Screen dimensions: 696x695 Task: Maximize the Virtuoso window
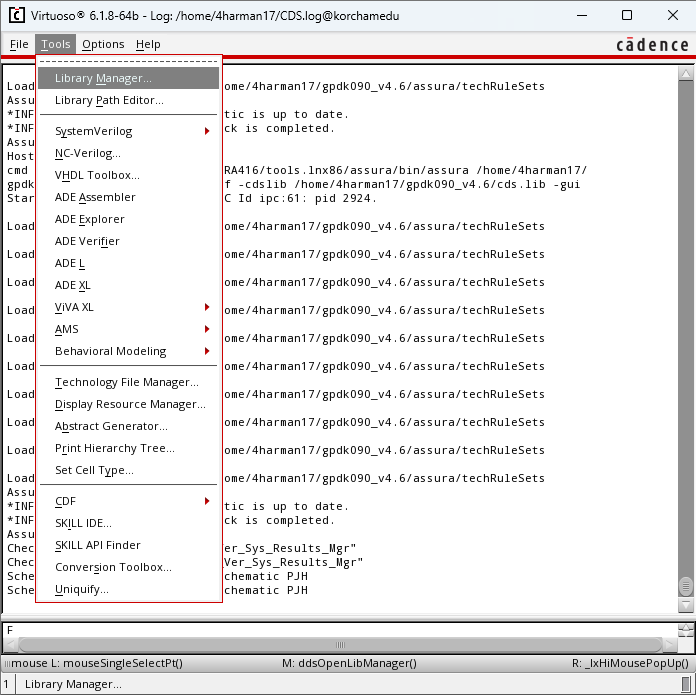[x=627, y=16]
